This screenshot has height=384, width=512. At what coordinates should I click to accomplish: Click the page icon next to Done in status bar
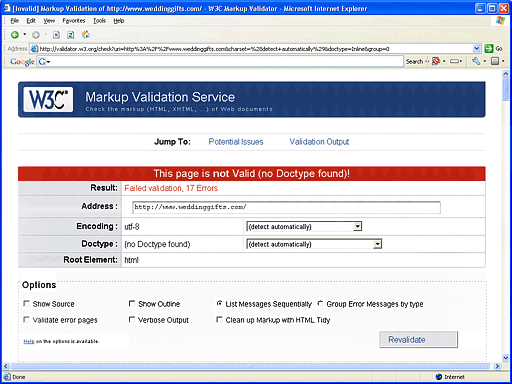click(x=7, y=377)
